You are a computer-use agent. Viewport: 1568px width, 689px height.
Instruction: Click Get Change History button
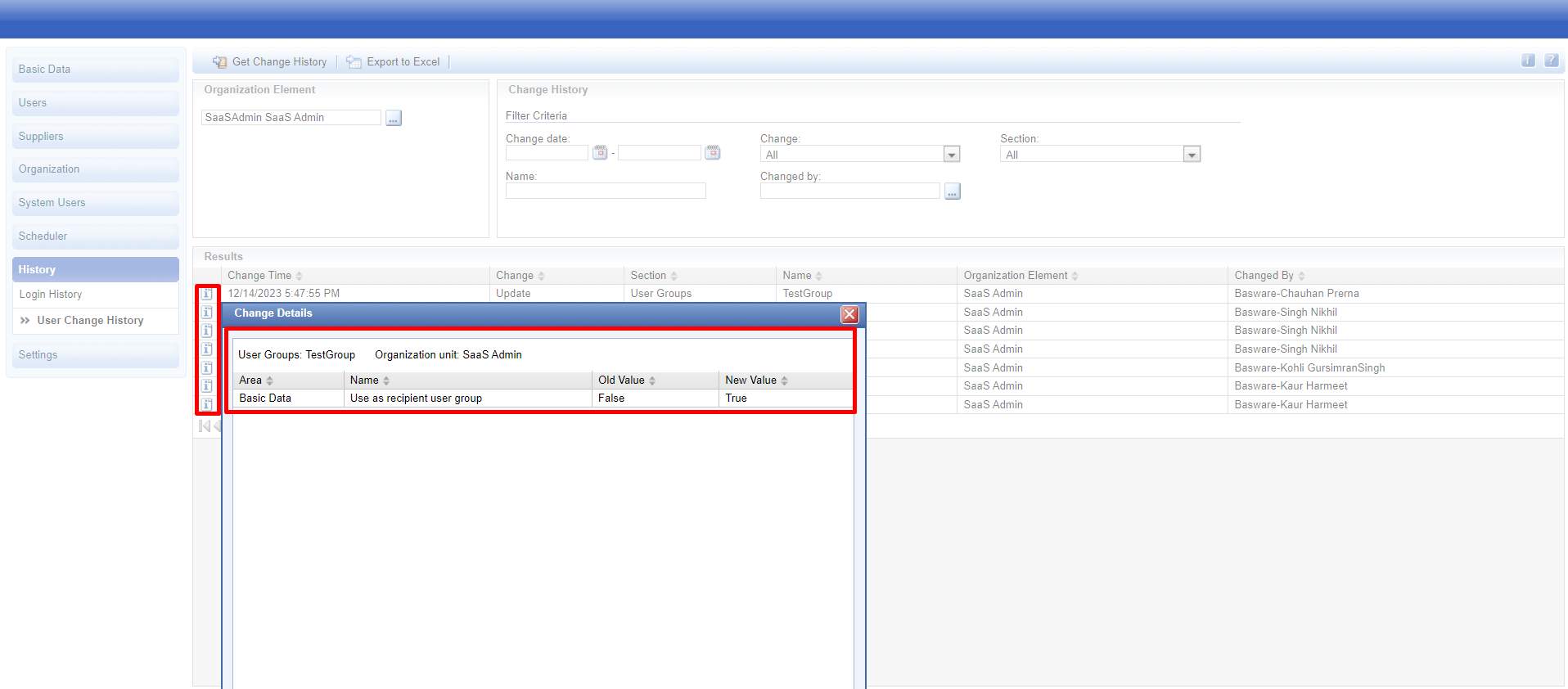[270, 62]
